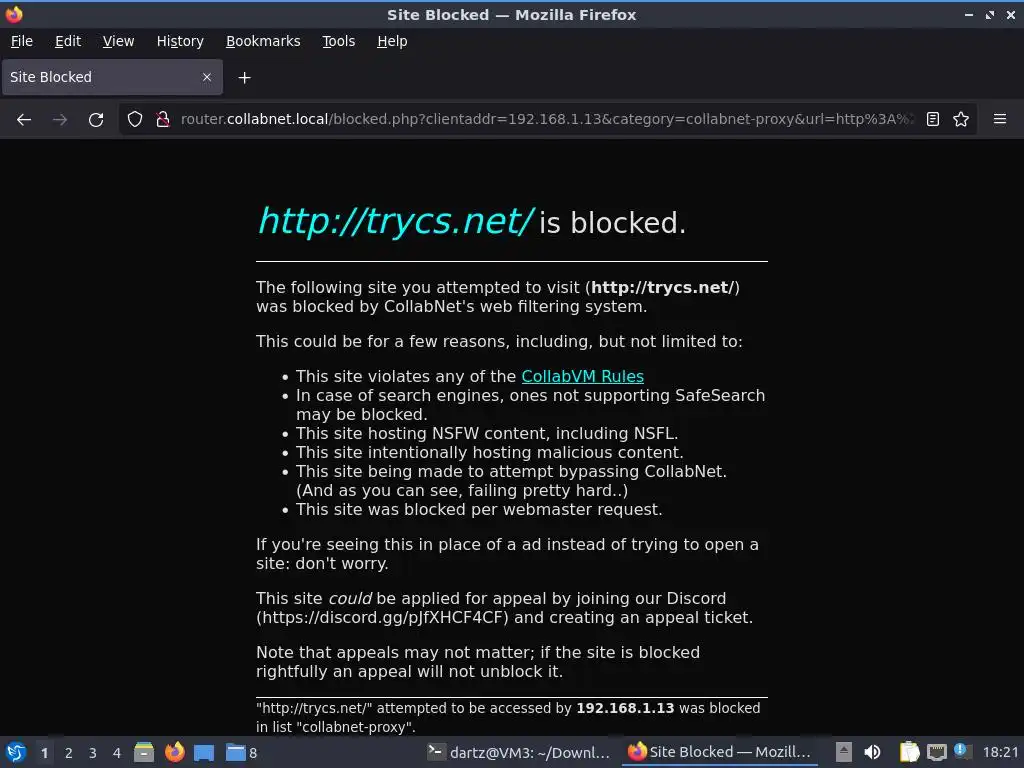The image size is (1024, 768).
Task: Switch to workspace 3
Action: point(93,753)
